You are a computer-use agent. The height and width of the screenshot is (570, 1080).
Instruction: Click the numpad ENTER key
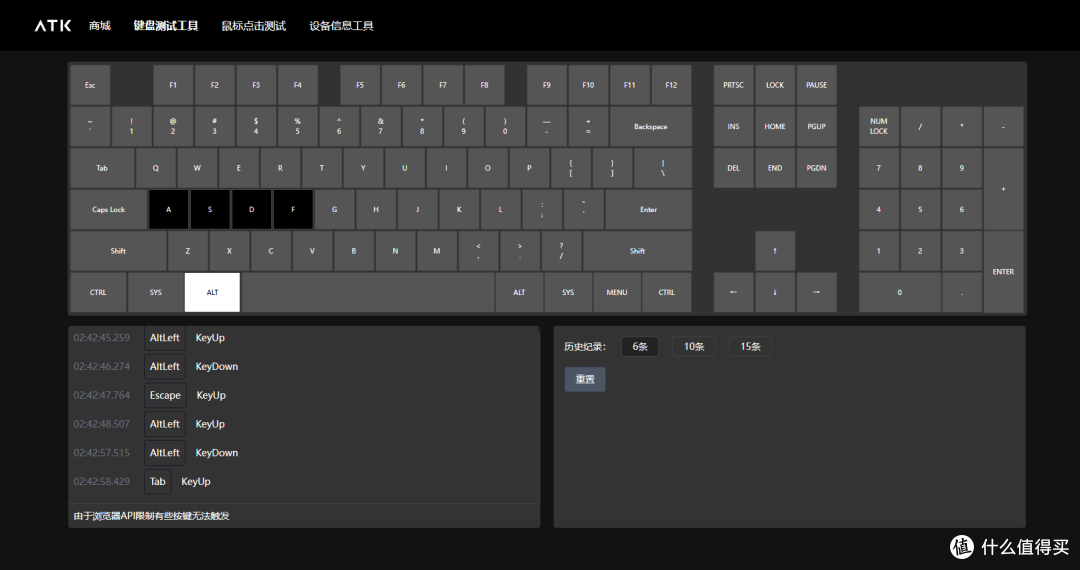click(x=1003, y=271)
